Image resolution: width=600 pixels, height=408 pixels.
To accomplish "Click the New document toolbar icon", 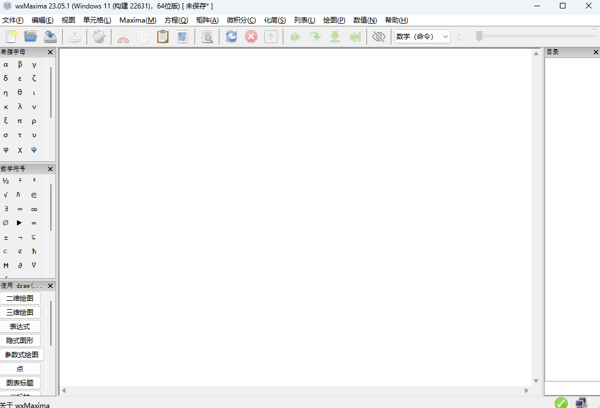I will click(12, 37).
